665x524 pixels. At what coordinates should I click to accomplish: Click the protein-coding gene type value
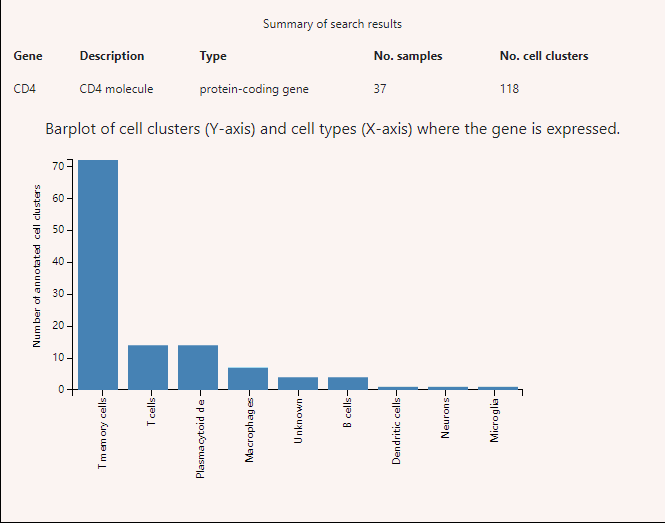click(254, 89)
